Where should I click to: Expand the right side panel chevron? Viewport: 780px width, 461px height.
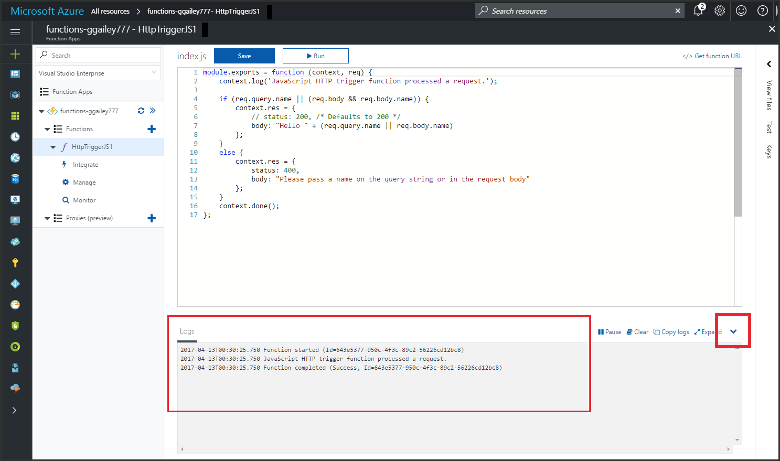coord(769,64)
